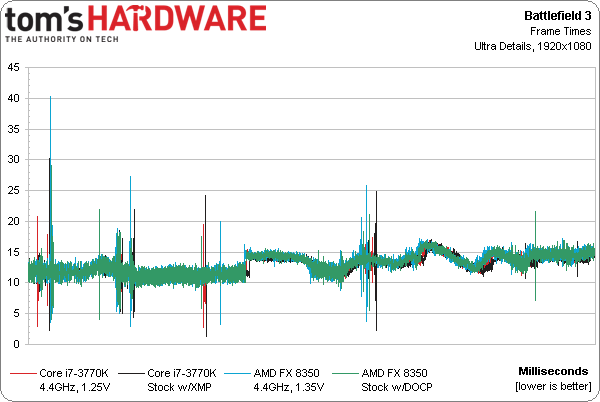Click black legend line for i7-3770K Stock

coord(131,373)
